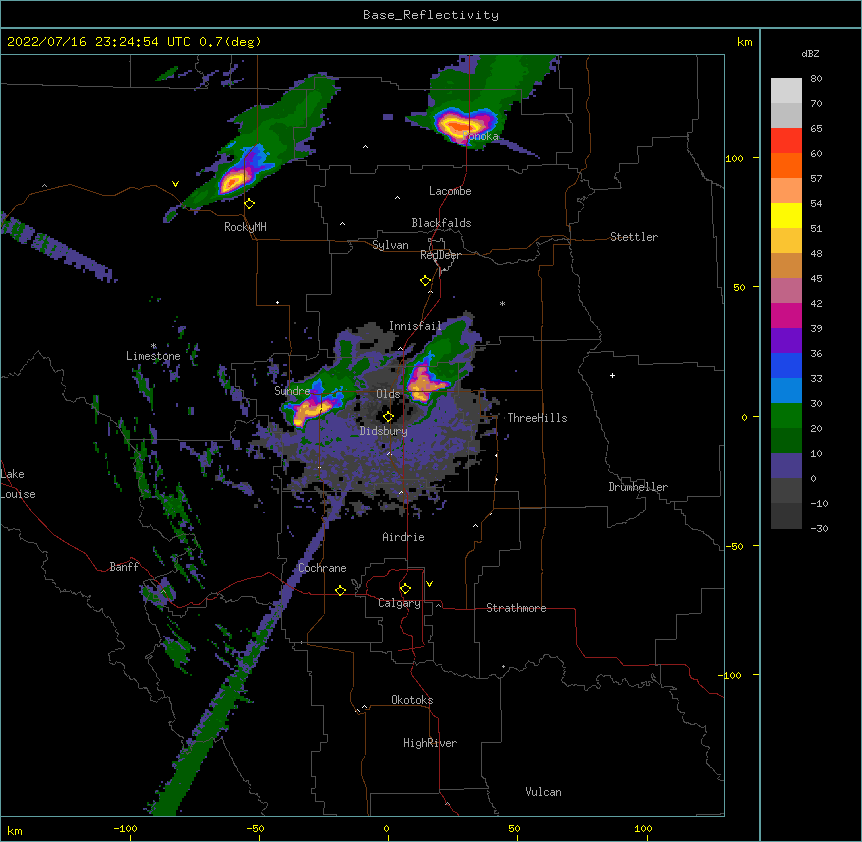862x842 pixels.
Task: Select the light gray 70-80 dBZ legend swatch
Action: 786,91
